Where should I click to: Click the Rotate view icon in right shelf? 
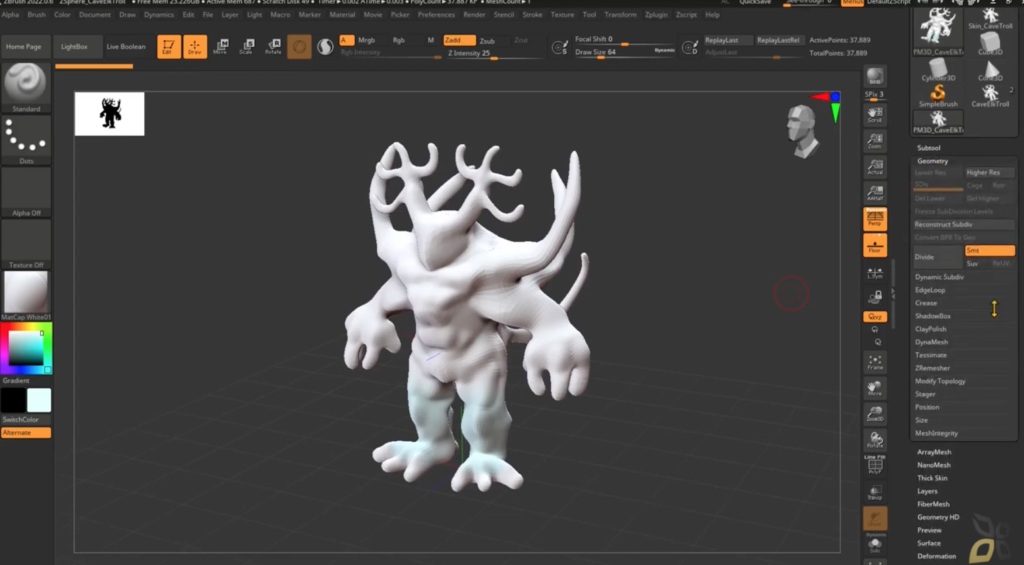(874, 440)
